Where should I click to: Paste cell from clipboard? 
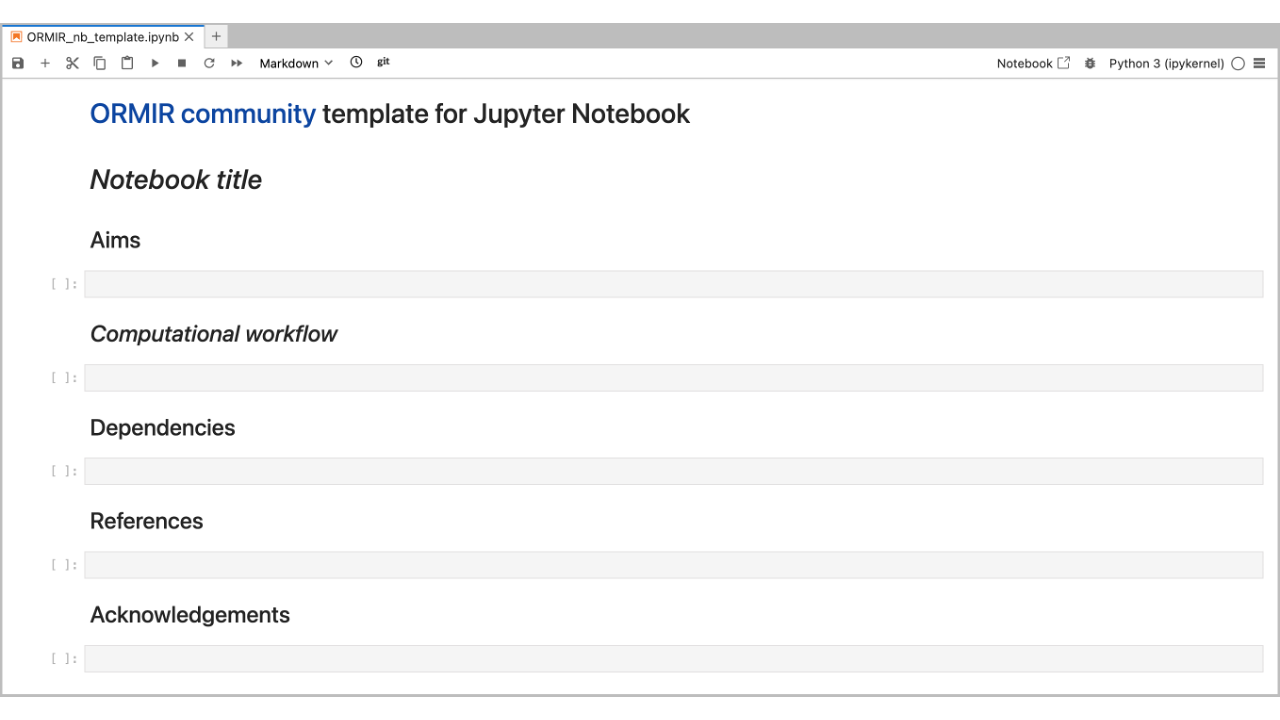pyautogui.click(x=127, y=63)
